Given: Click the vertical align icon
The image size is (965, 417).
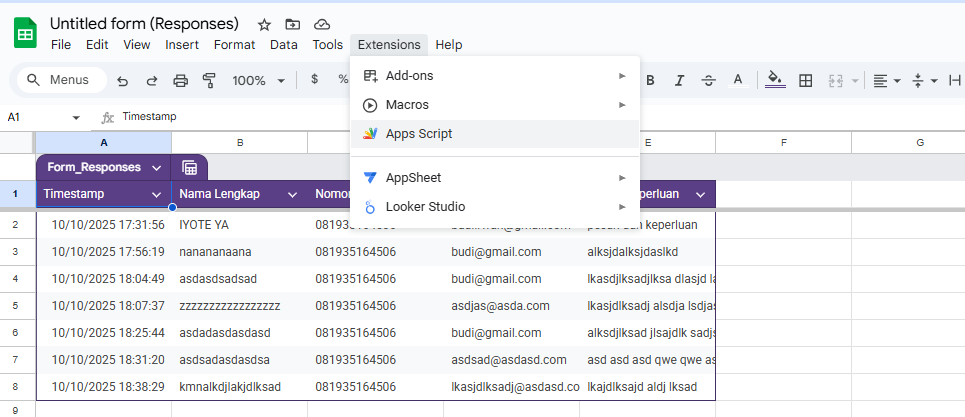Looking at the screenshot, I should pos(918,81).
